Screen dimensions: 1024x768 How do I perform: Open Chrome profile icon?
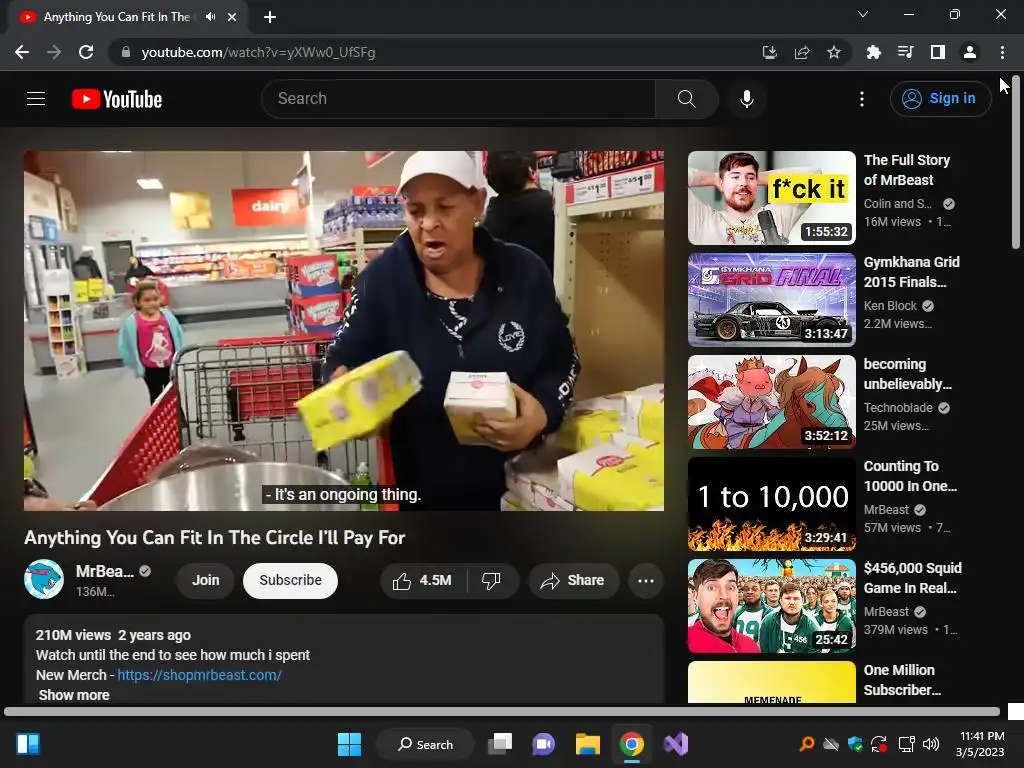[970, 52]
